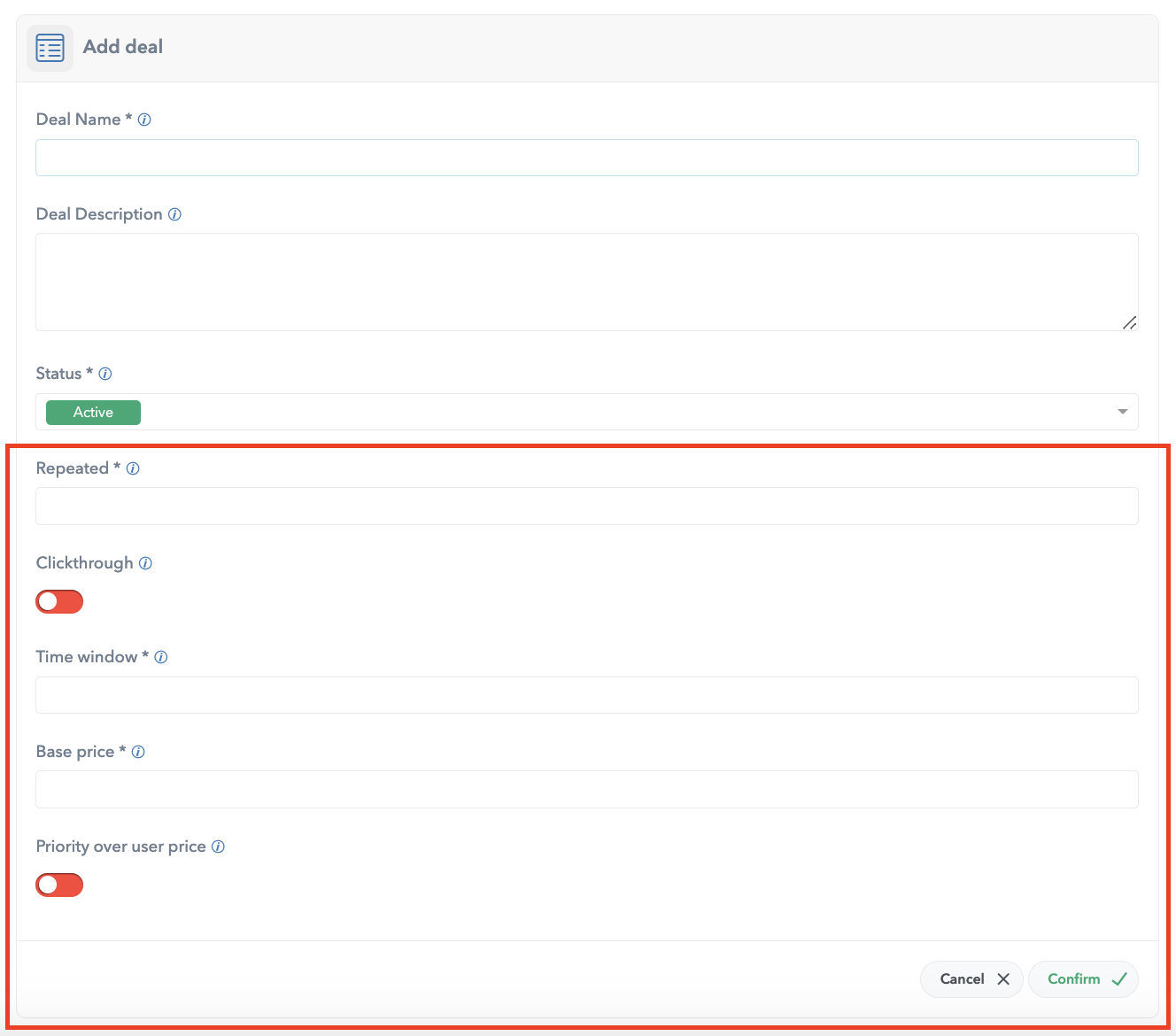Click the Priority over user price label
Screen dimensions: 1176x1036
[x=120, y=847]
